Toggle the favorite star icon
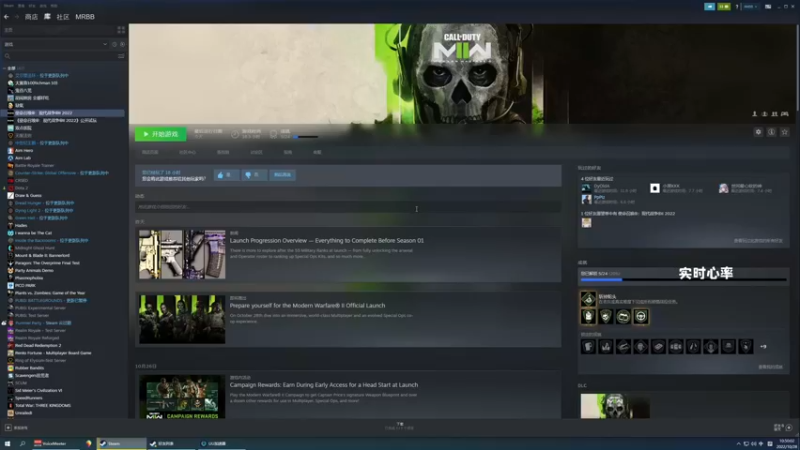 tap(785, 132)
